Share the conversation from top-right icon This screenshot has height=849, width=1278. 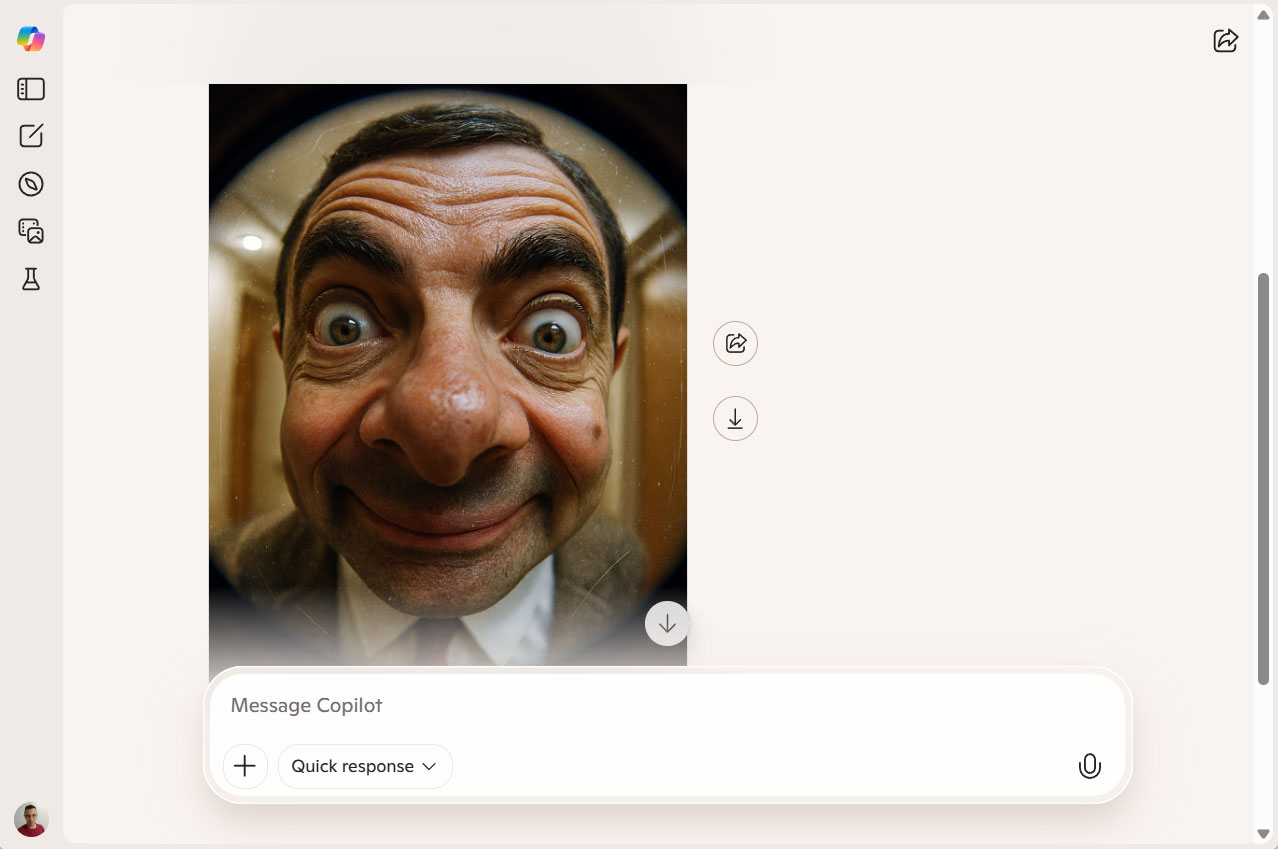click(x=1225, y=40)
